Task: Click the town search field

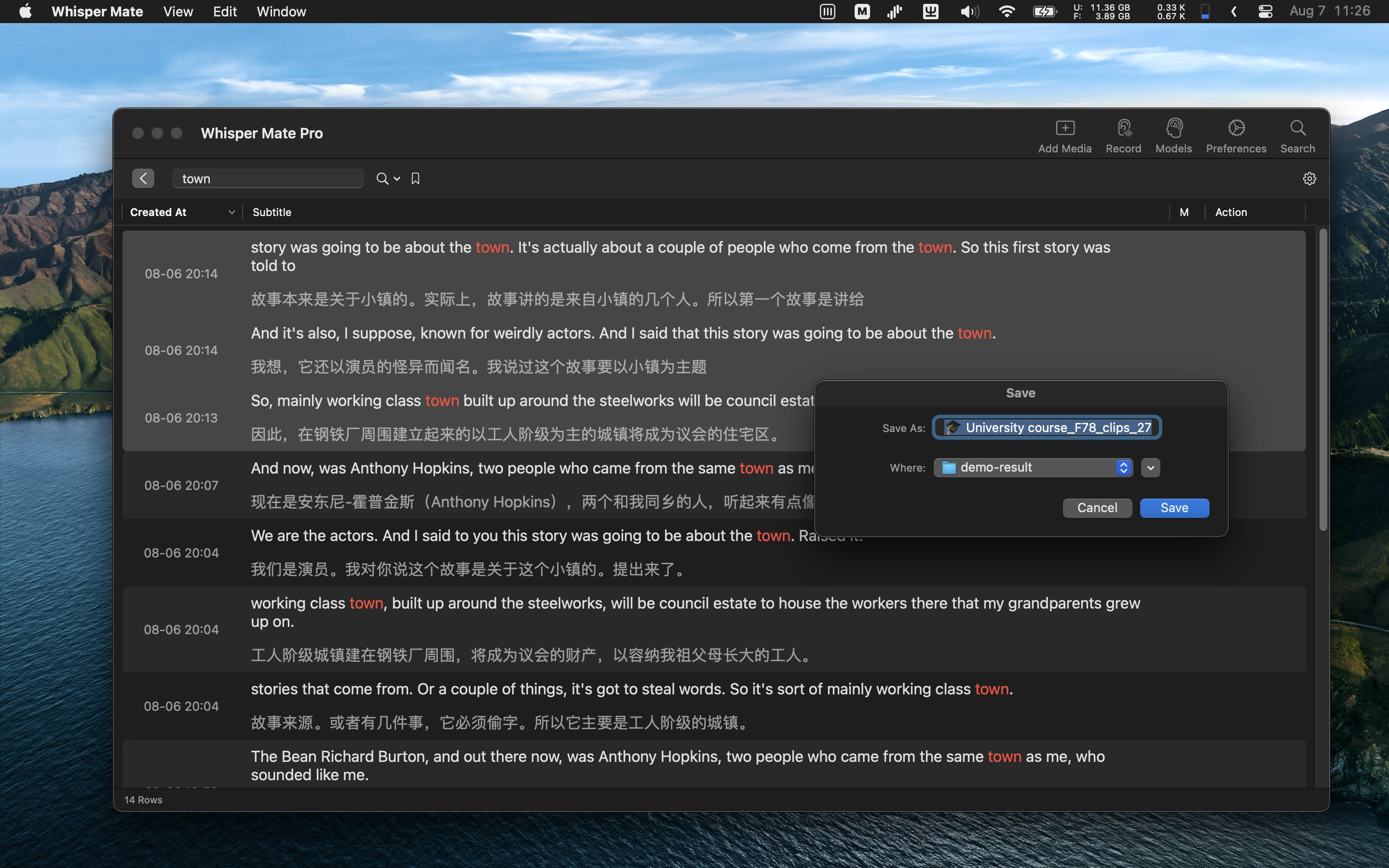Action: pyautogui.click(x=268, y=178)
